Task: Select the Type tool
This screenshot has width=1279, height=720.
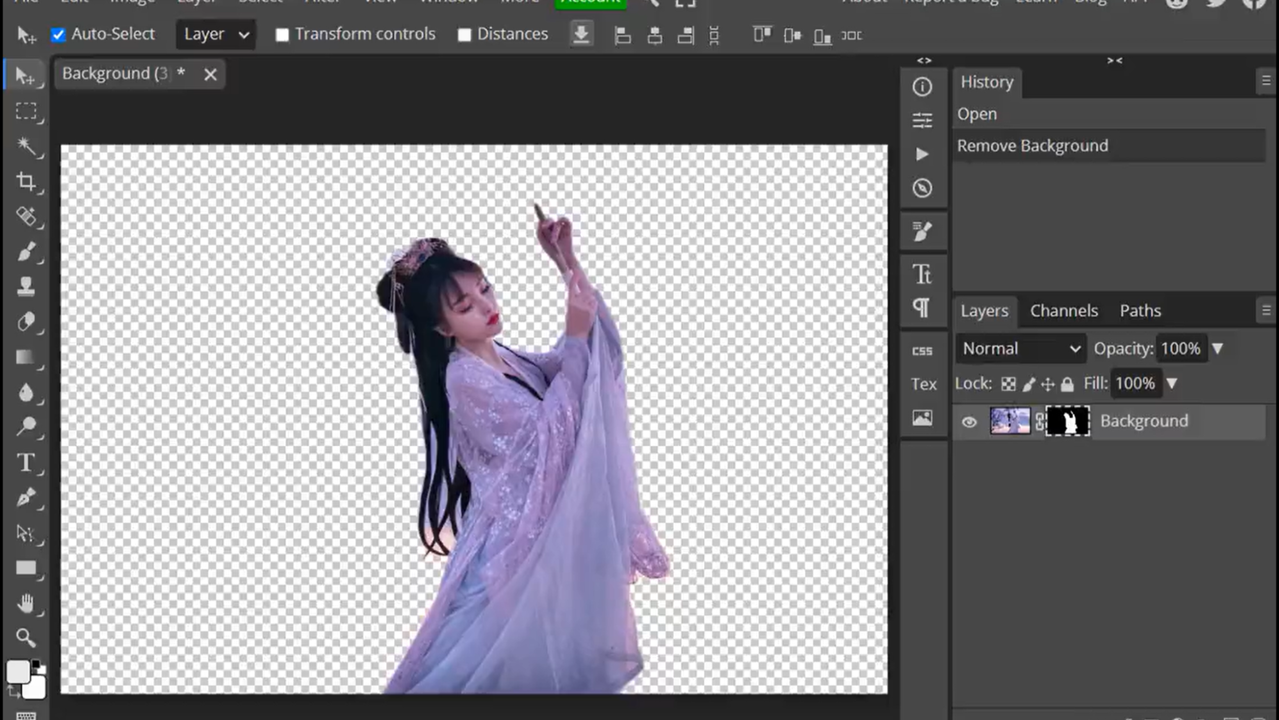Action: pos(26,462)
